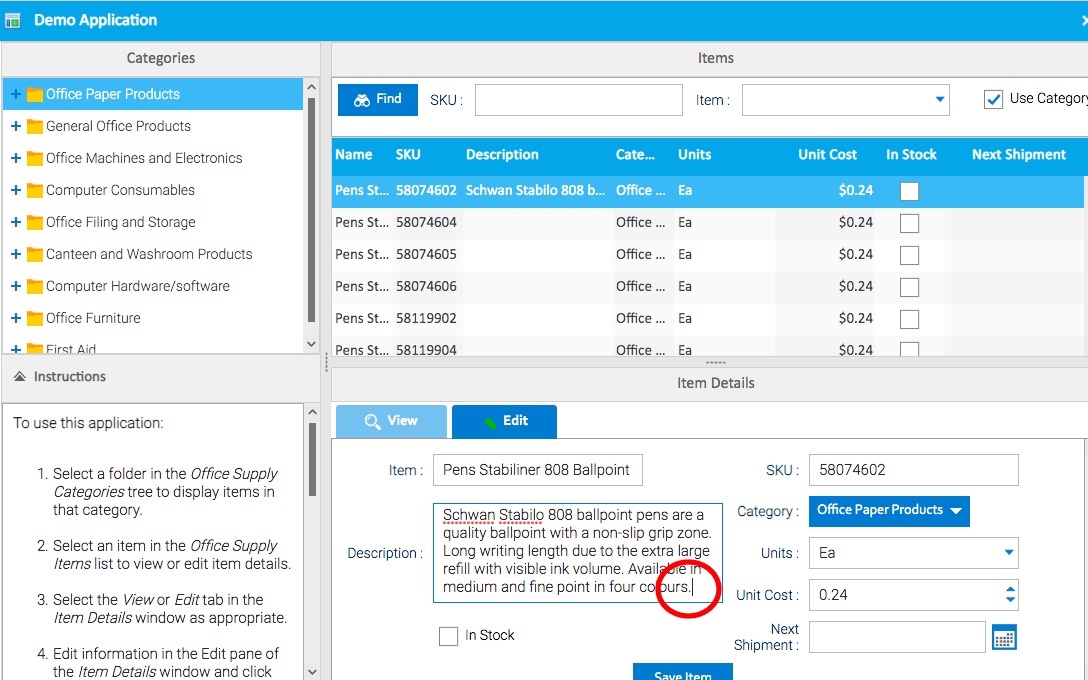
Task: Increase Unit Cost with the up stepper arrow
Action: (x=1009, y=588)
